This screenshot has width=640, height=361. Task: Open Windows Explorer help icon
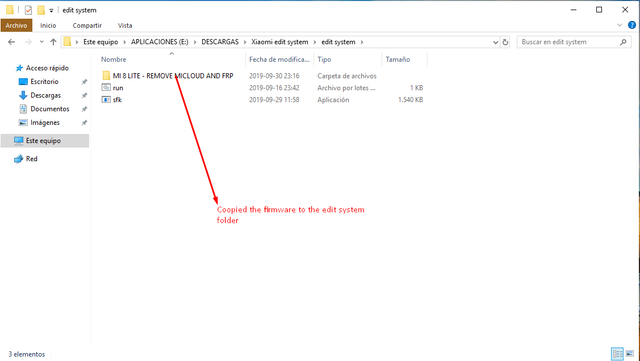tap(632, 25)
